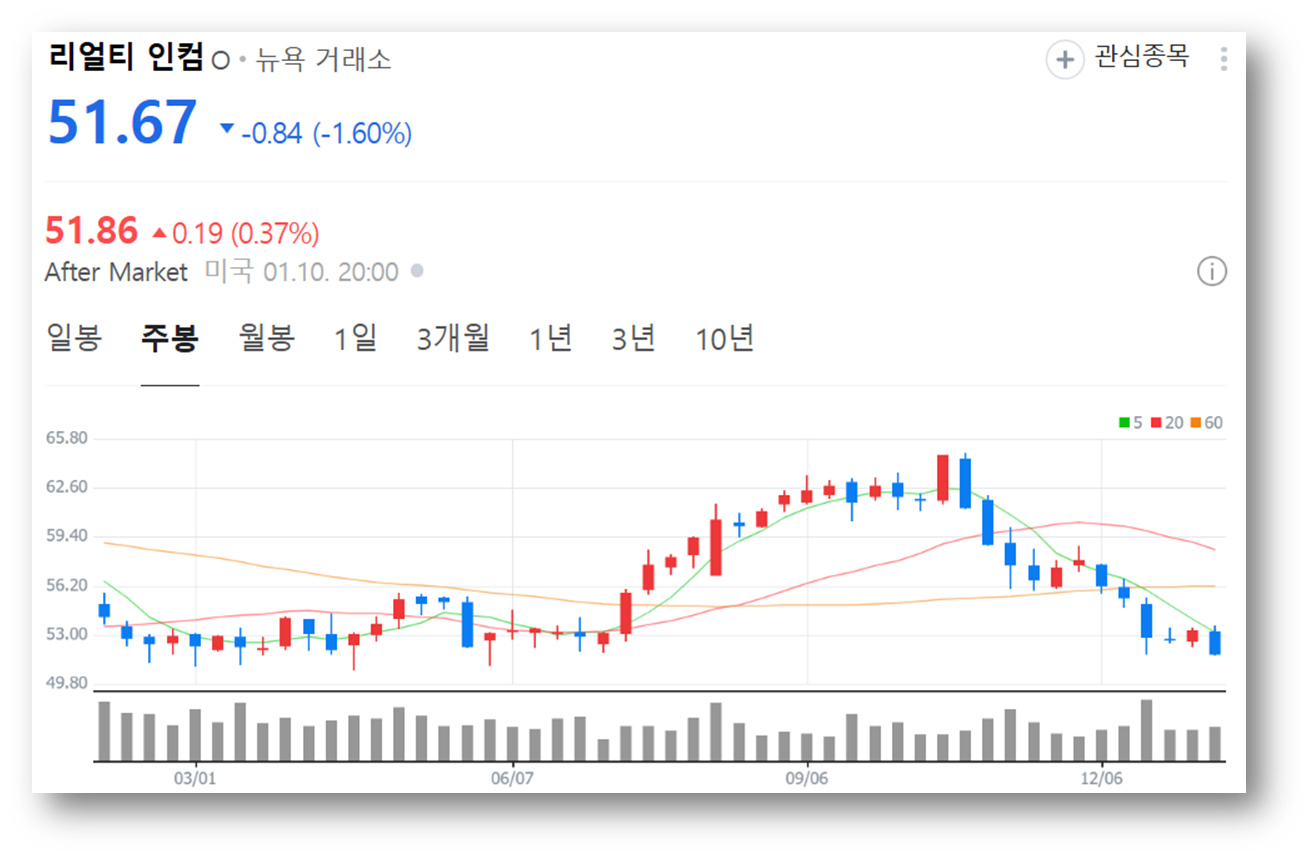Viewport: 1311px width, 858px height.
Task: Click the info circle icon beside After Market
Action: click(x=1212, y=271)
